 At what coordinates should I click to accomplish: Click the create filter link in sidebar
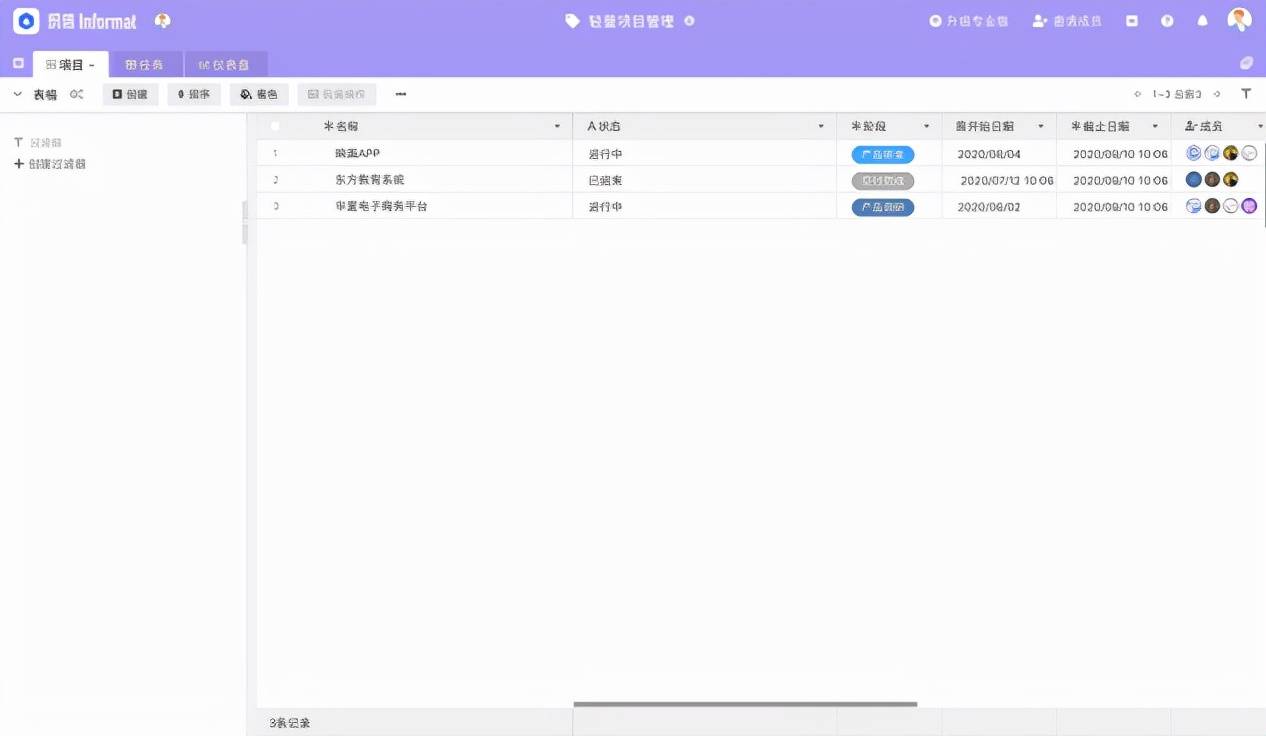pyautogui.click(x=50, y=164)
